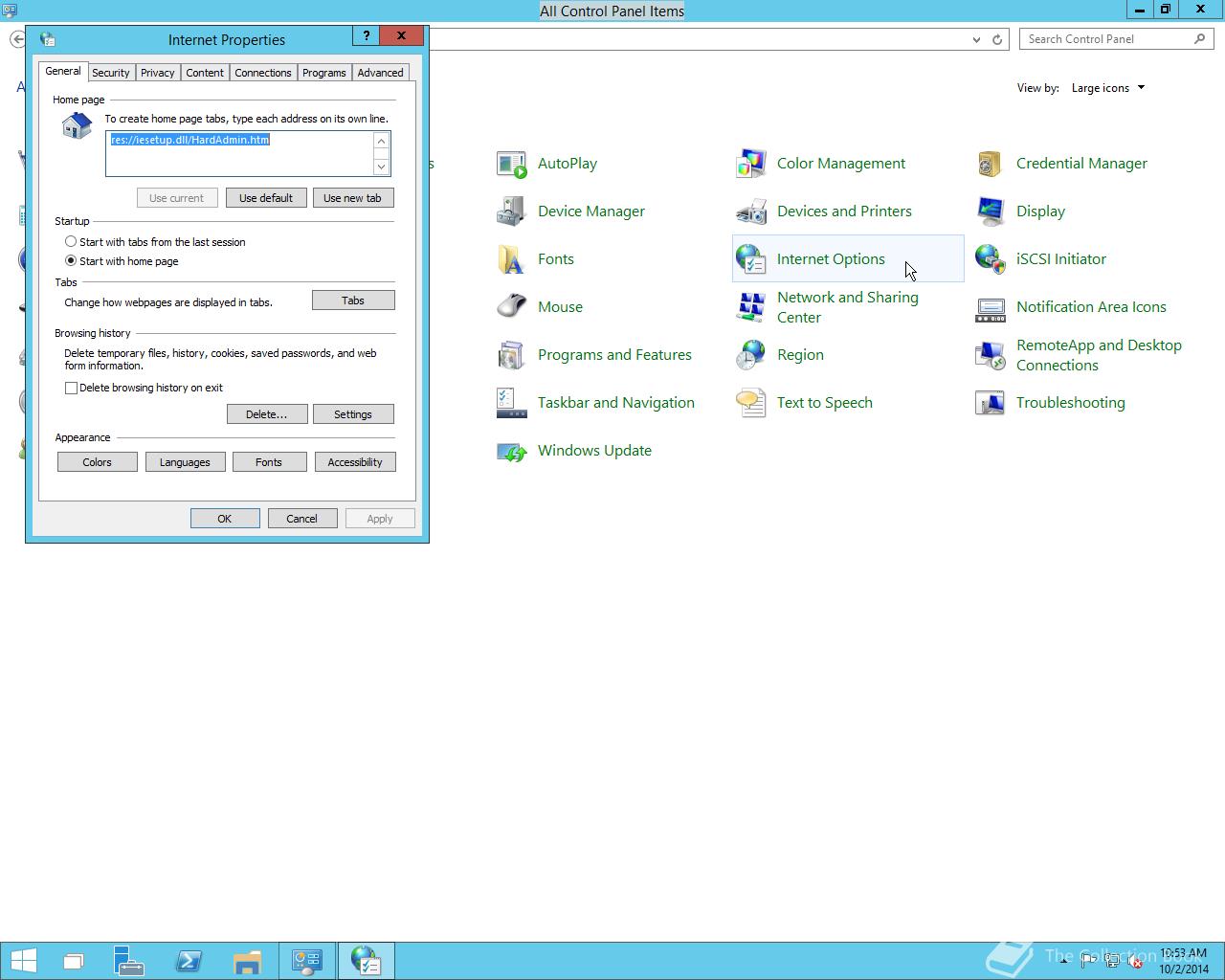Click the Control Panel taskbar icon
Screen dimensions: 1225x980
pos(306,961)
